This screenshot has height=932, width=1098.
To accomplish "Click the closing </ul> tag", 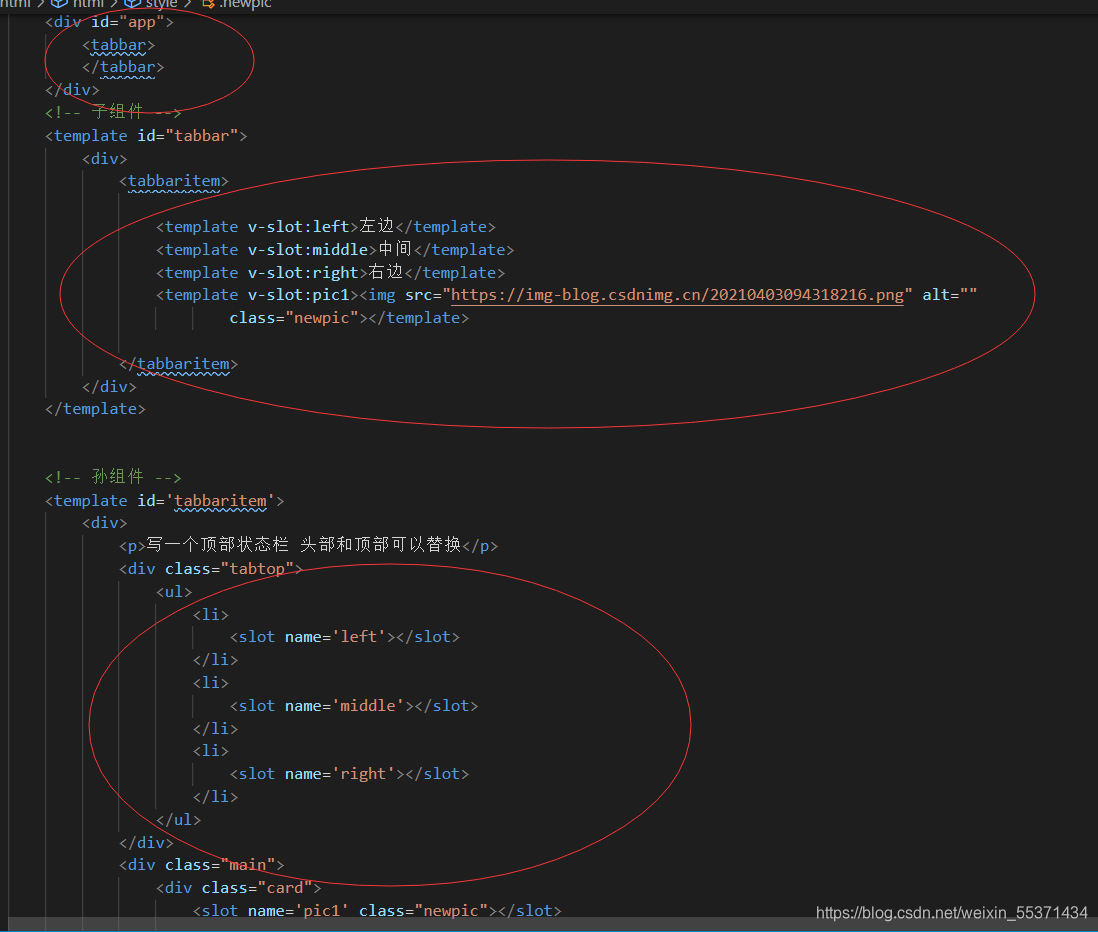I will tap(179, 819).
